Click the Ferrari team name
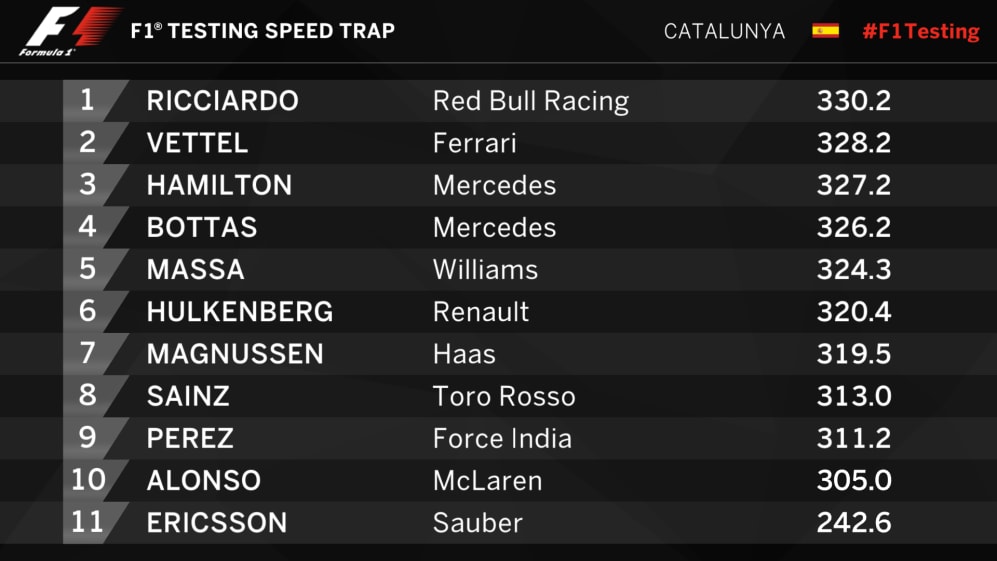Image resolution: width=997 pixels, height=561 pixels. tap(474, 143)
